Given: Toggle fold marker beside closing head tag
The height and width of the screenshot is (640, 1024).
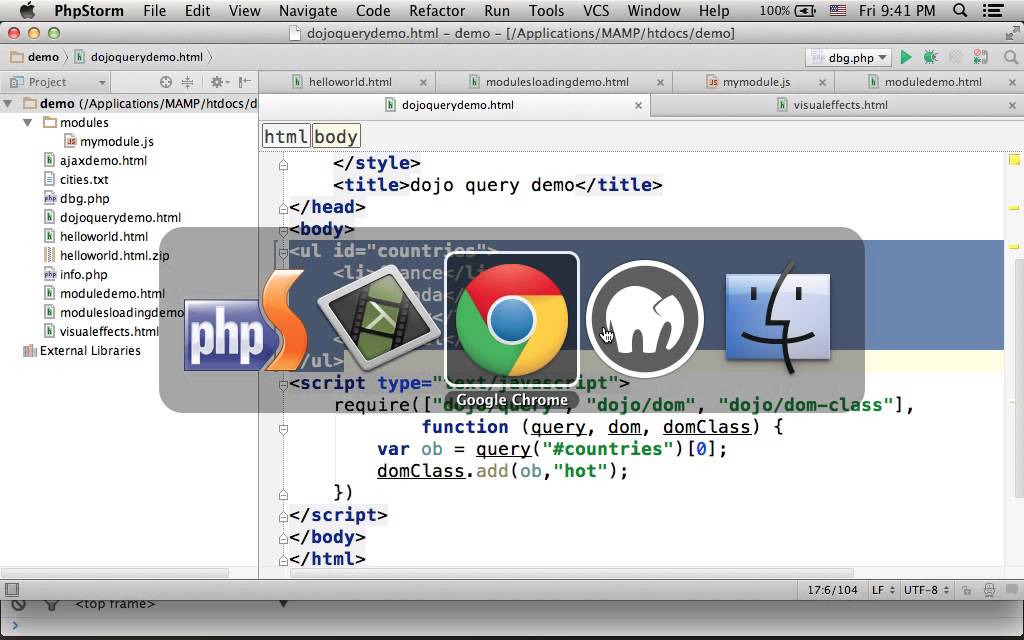Looking at the screenshot, I should pos(283,209).
